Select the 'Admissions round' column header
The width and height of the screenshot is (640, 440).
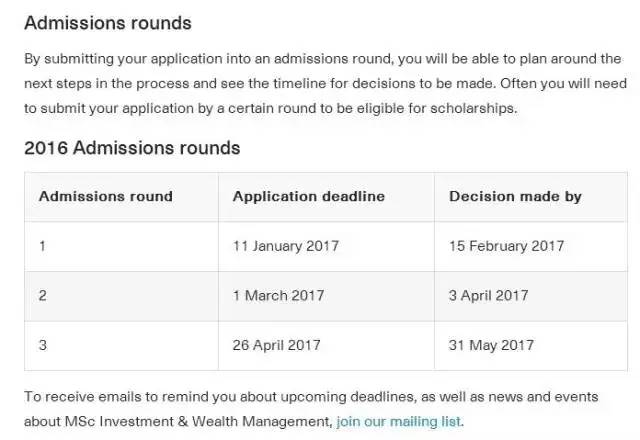tap(122, 197)
